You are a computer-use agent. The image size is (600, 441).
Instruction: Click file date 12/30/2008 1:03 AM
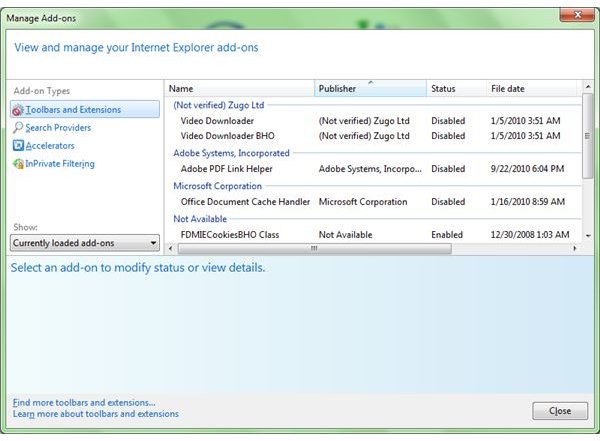[x=530, y=234]
